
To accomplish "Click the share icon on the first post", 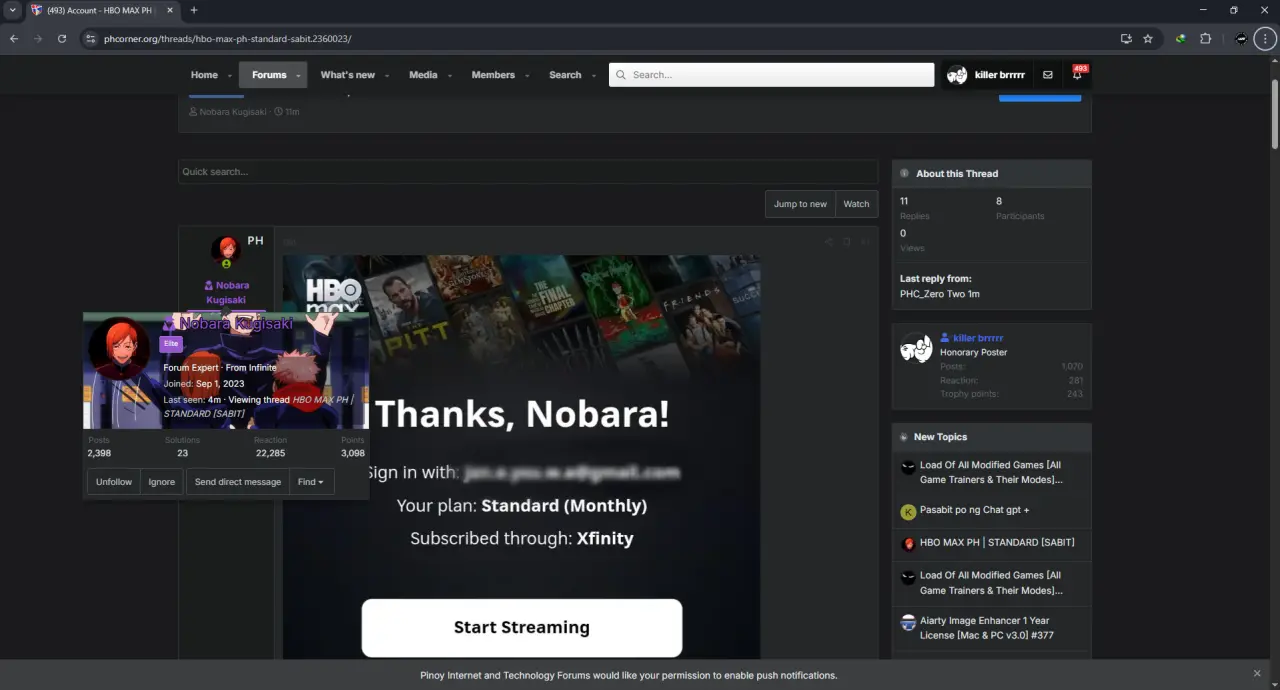I will [828, 241].
